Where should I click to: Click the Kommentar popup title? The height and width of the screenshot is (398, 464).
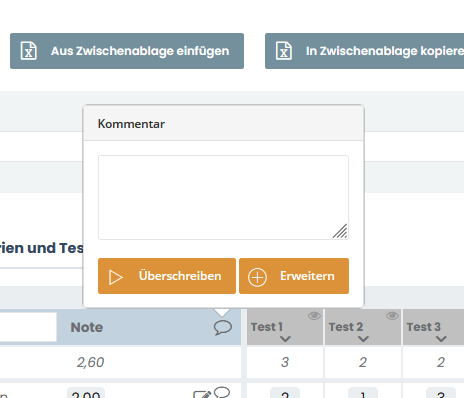131,124
